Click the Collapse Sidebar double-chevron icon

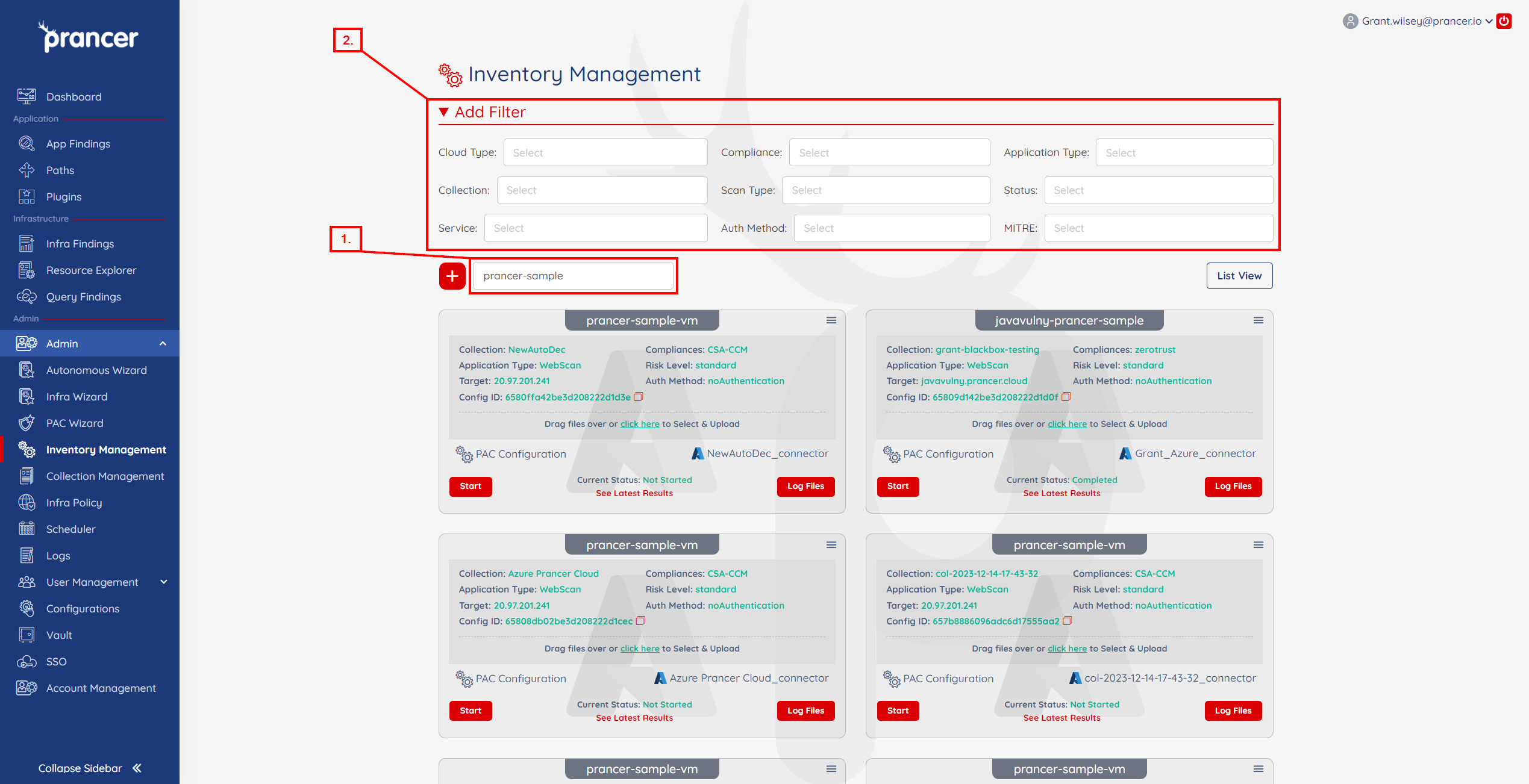(x=137, y=768)
